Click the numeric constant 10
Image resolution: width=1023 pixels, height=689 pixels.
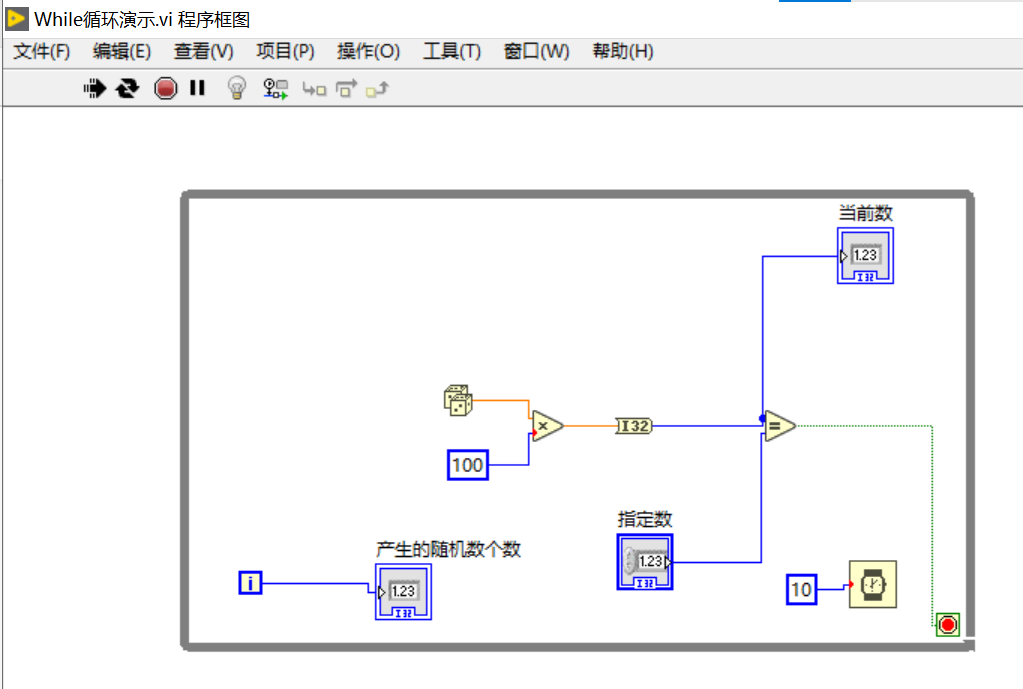801,590
